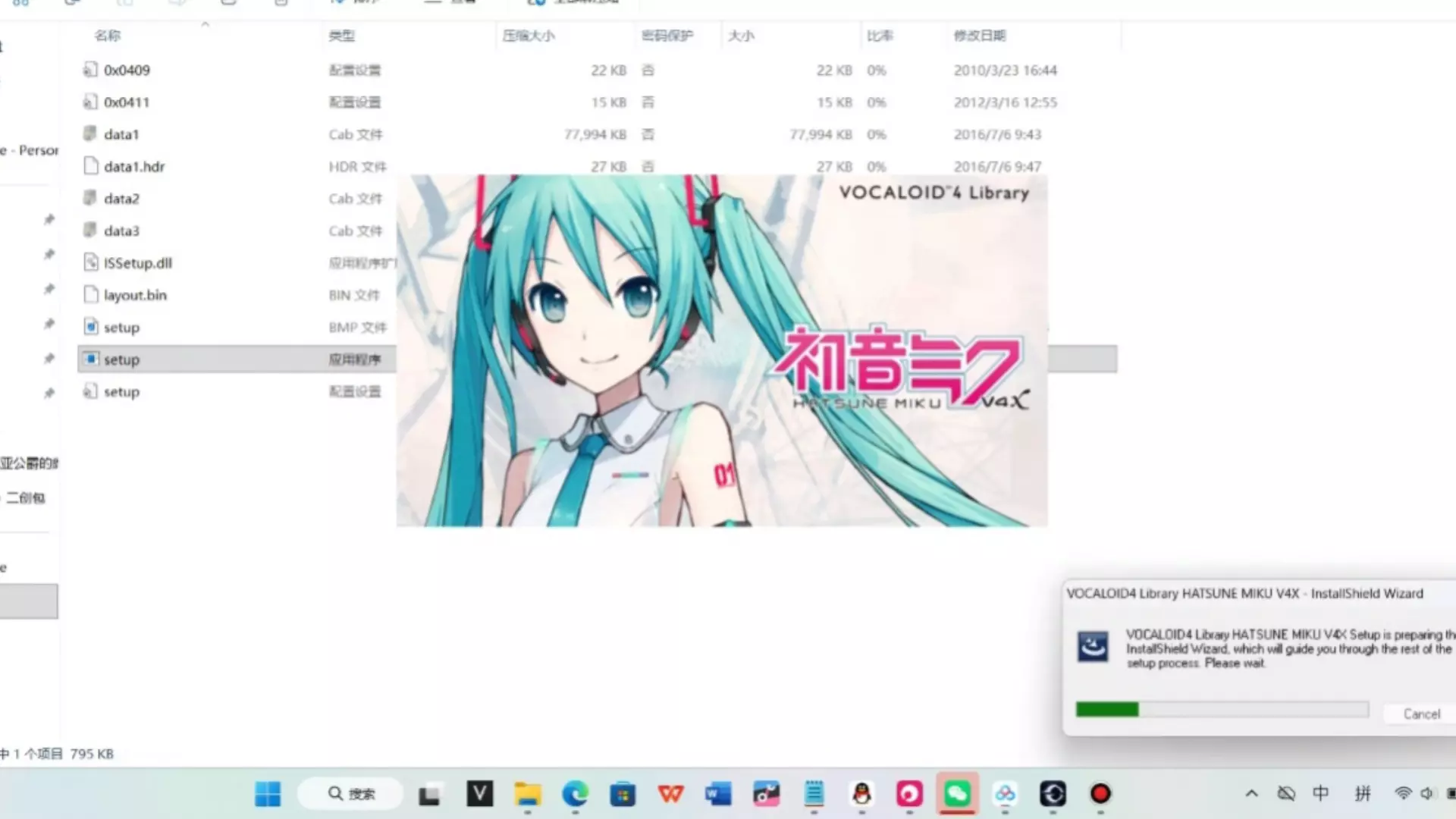Click Hatsune Miku V4X splash image
This screenshot has width=1456, height=819.
721,350
